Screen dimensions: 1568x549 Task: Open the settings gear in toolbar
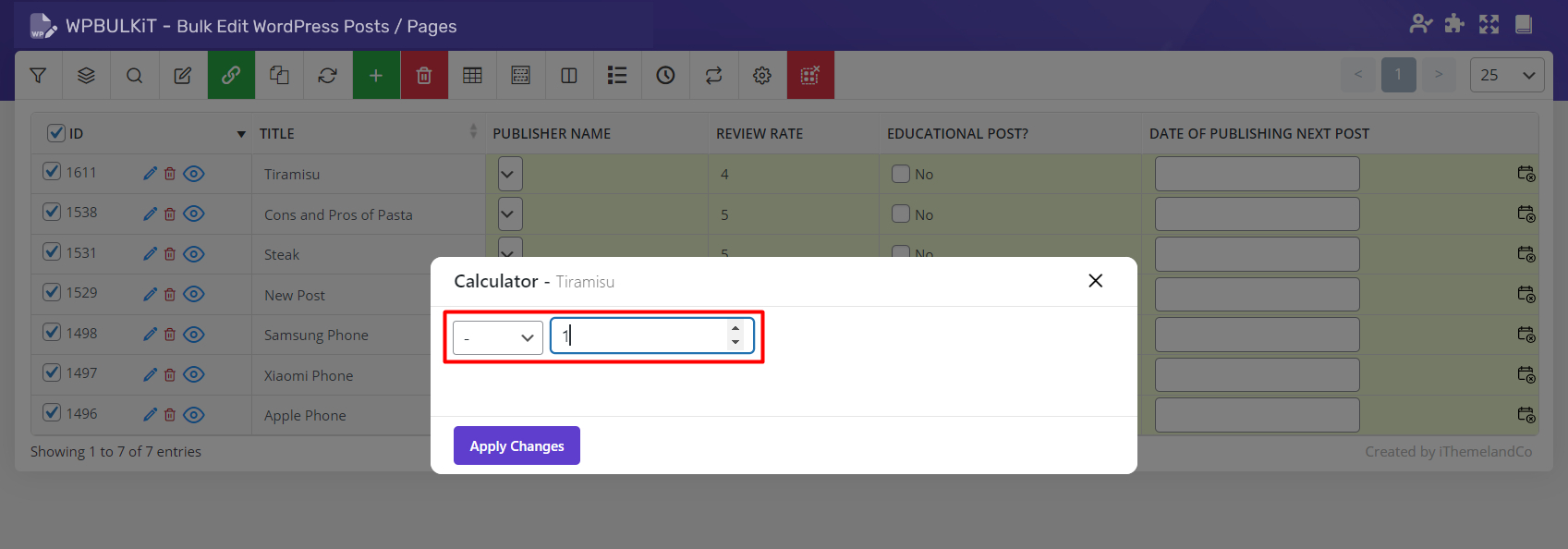coord(761,76)
